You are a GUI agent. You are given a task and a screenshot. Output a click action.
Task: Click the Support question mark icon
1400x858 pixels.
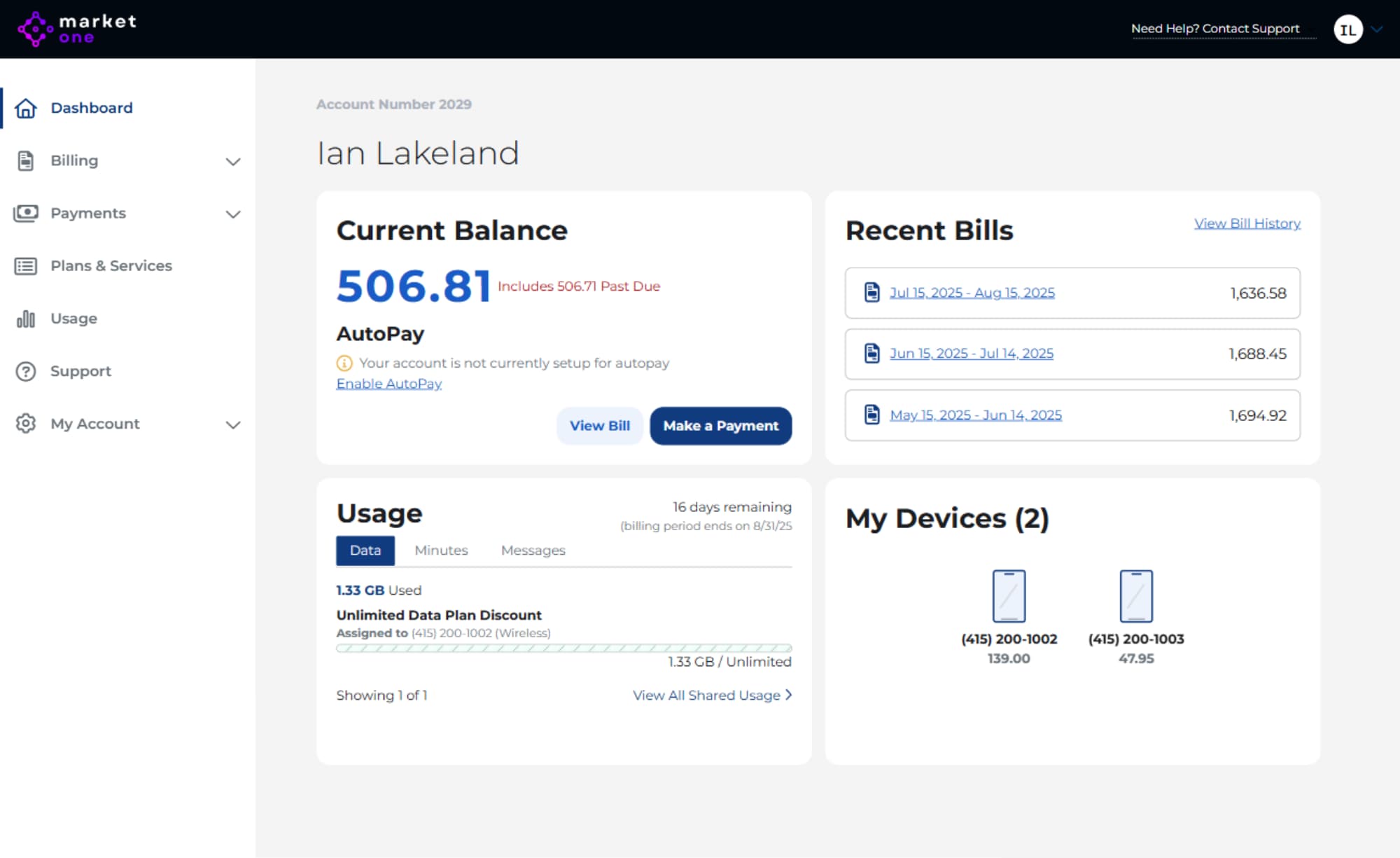click(26, 371)
